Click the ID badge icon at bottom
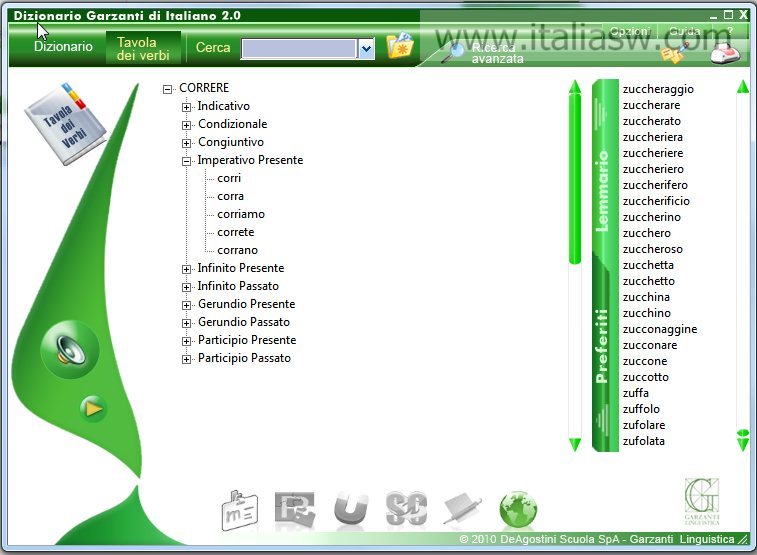Viewport: 757px width, 555px height. click(x=239, y=510)
